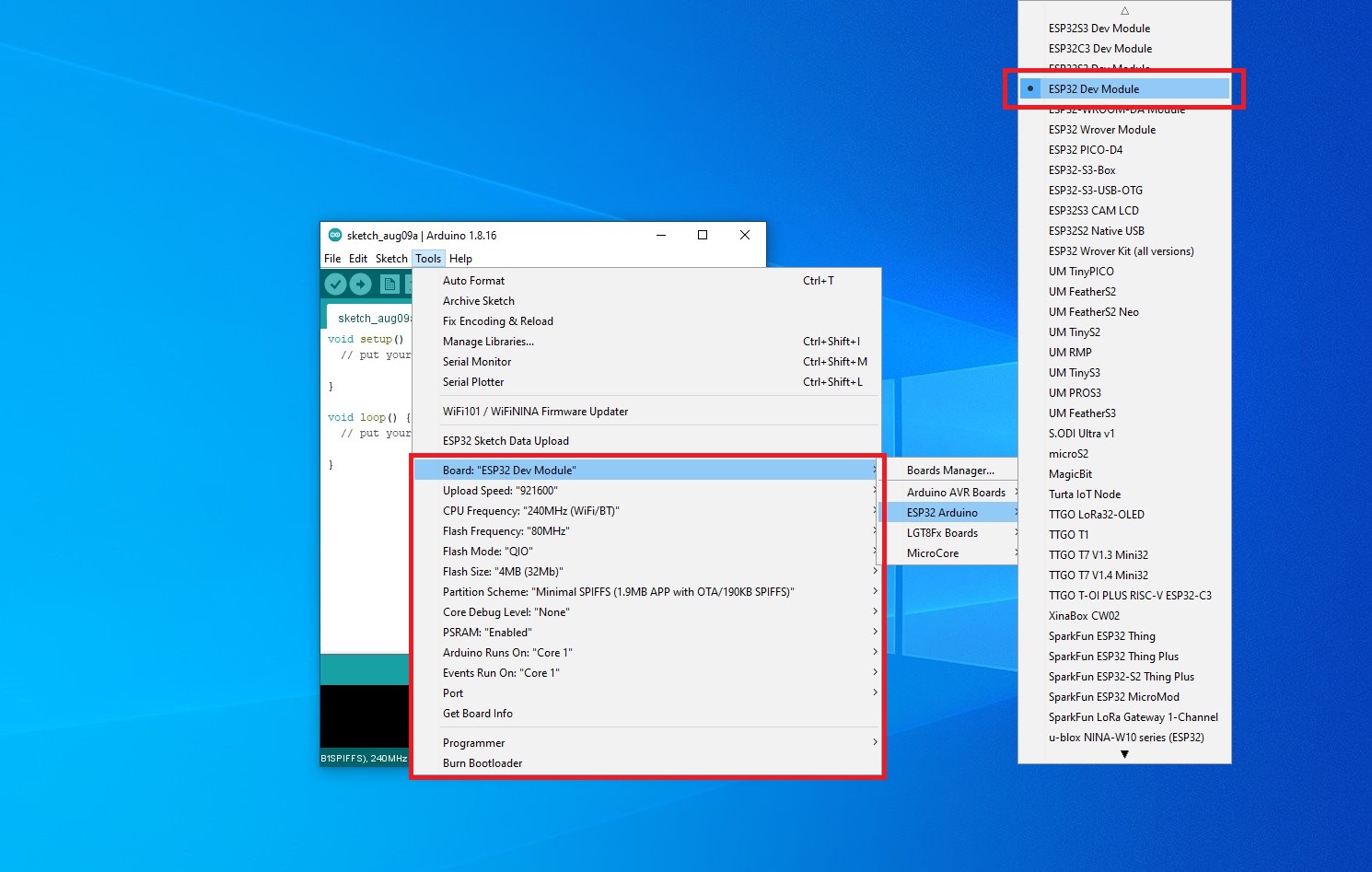Screen dimensions: 1372x872
Task: Open the Arduino AVR Boards submenu
Action: tap(956, 493)
